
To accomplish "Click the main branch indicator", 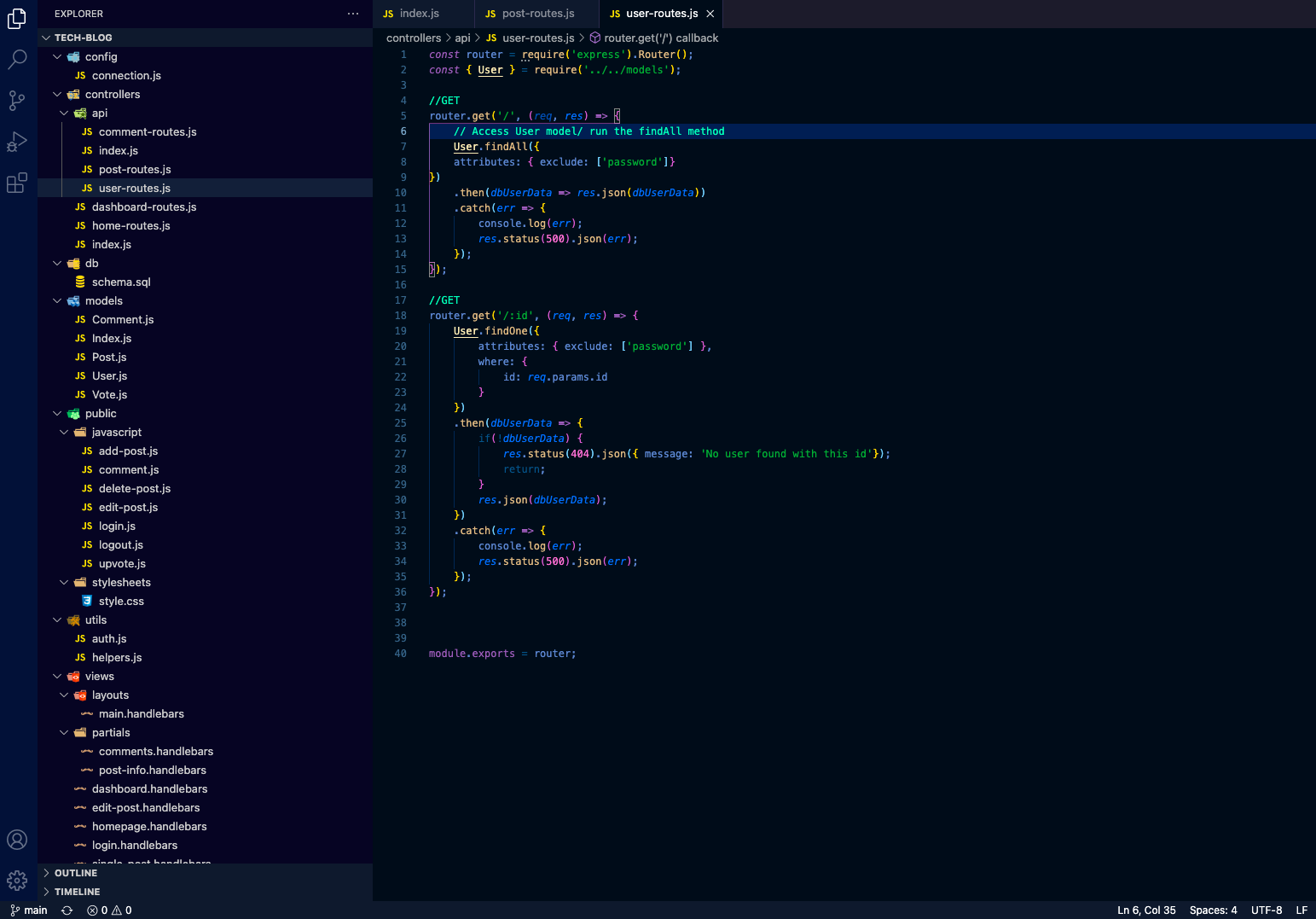I will 29,910.
